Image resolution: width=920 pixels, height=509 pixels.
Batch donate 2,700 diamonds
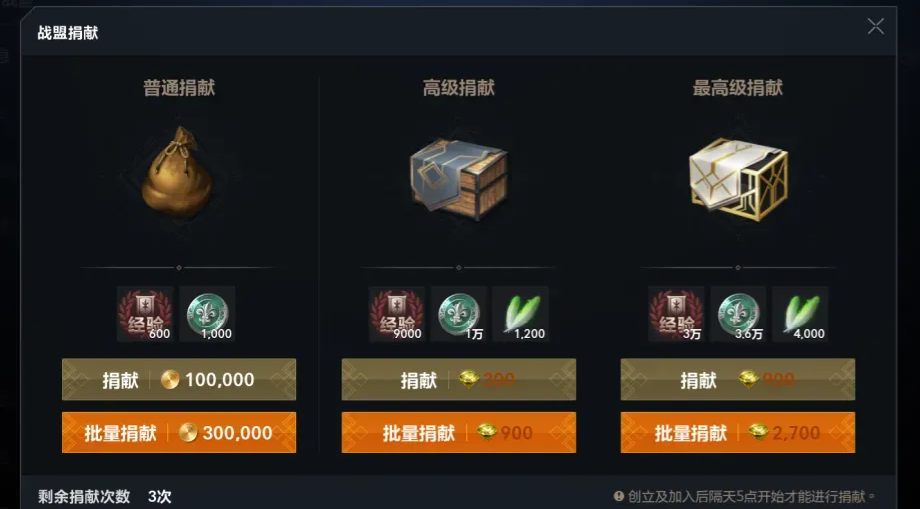click(738, 433)
